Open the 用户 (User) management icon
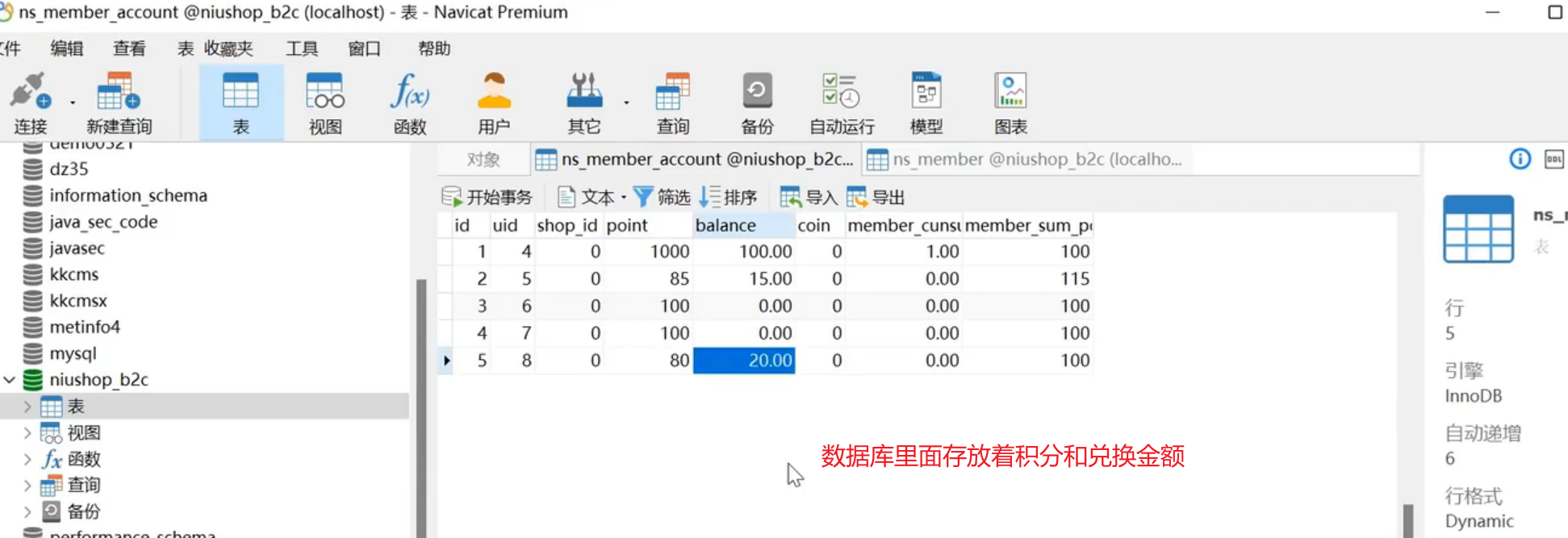The width and height of the screenshot is (1568, 538). point(494,102)
